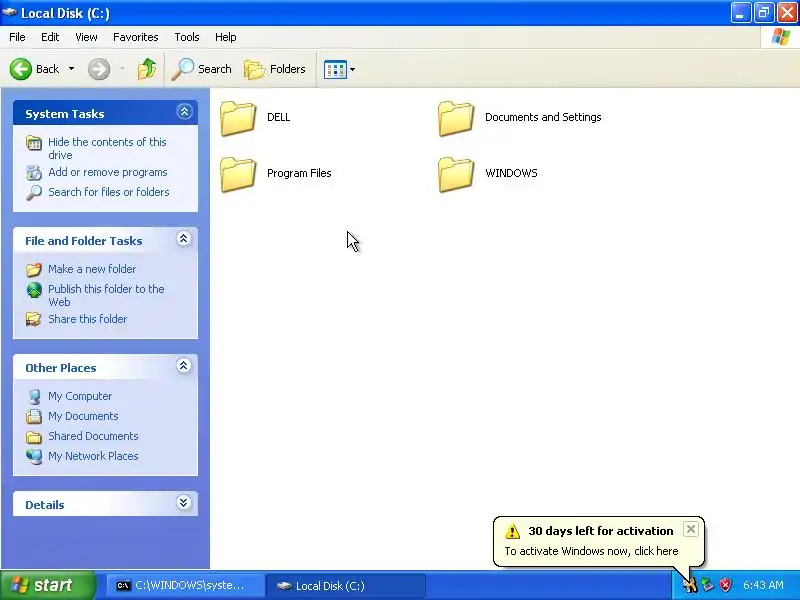Click the WINDOWS folder name label
This screenshot has height=600, width=800.
[x=511, y=173]
